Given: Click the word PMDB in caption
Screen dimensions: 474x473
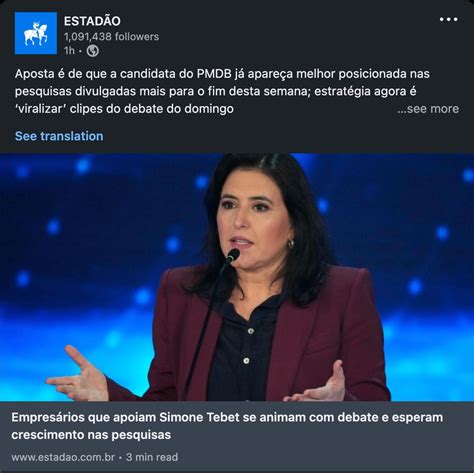Looking at the screenshot, I should click(x=214, y=74).
